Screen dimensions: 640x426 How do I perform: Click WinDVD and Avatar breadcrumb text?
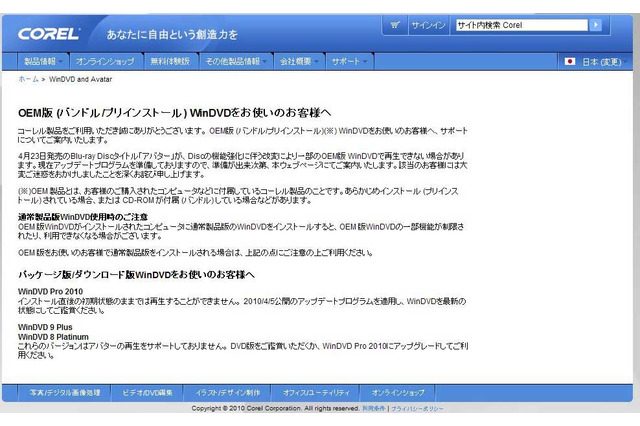(80, 79)
